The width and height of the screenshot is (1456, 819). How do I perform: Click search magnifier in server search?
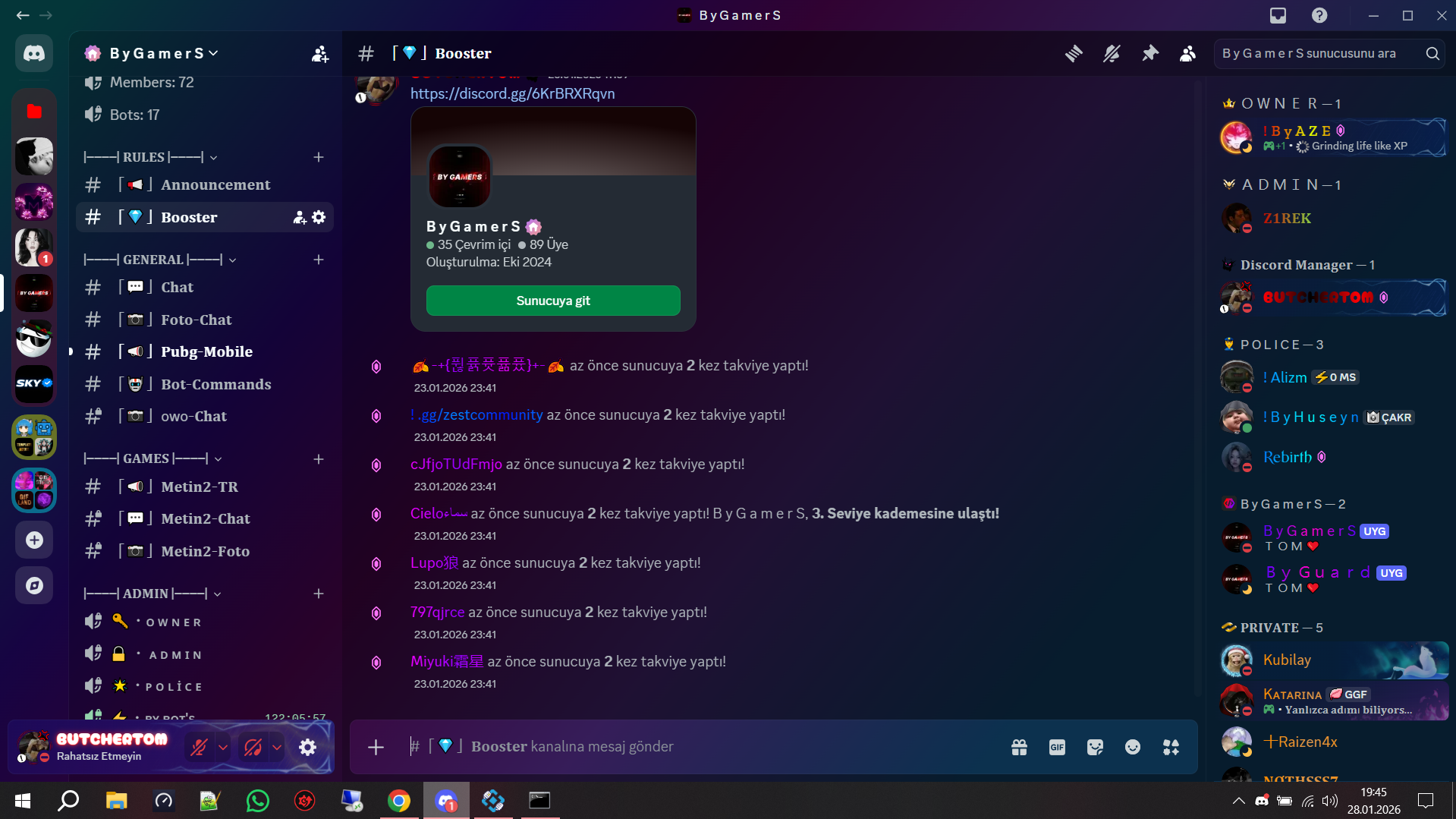[1432, 53]
